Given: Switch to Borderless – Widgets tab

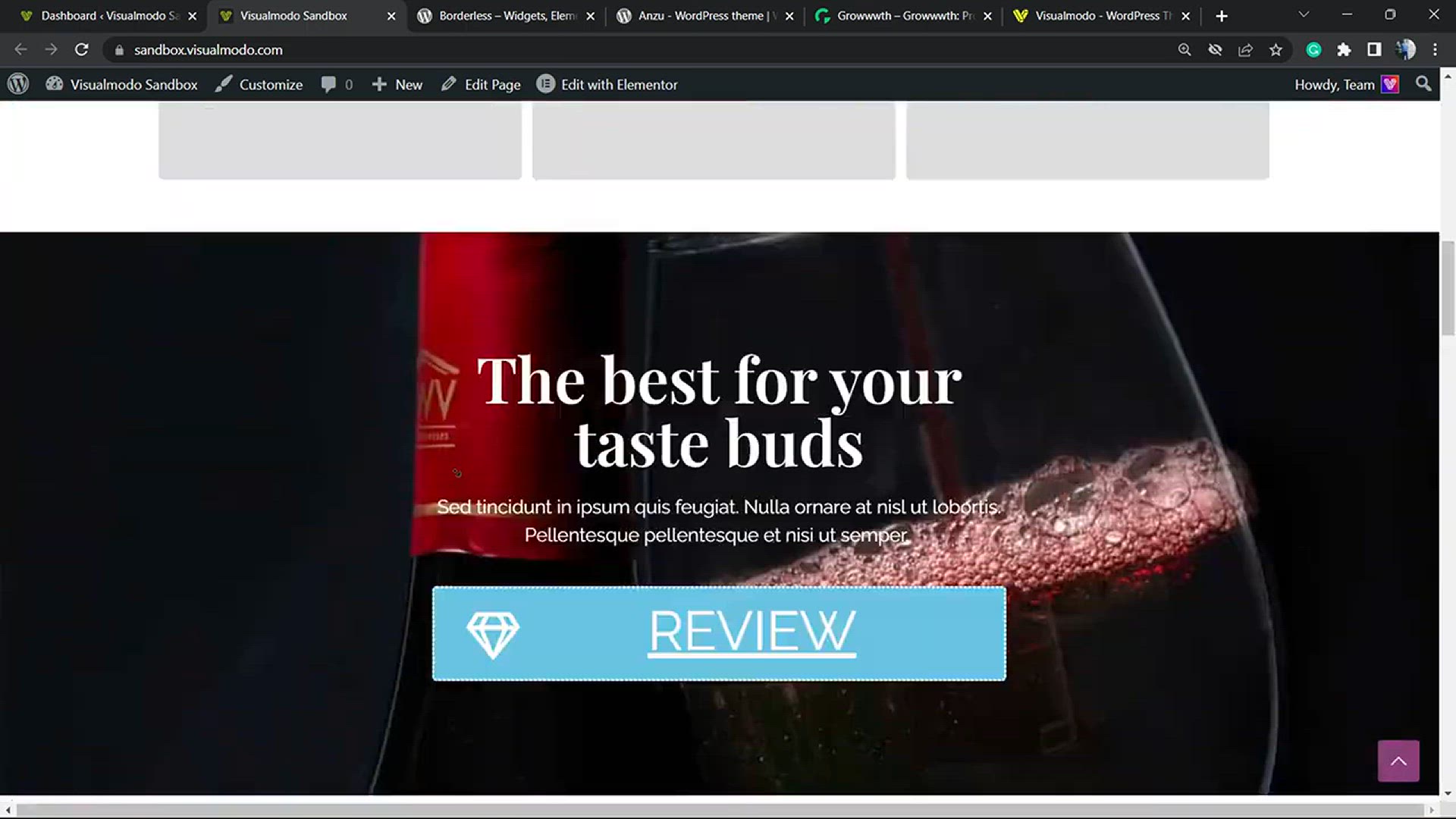Looking at the screenshot, I should pos(507,15).
